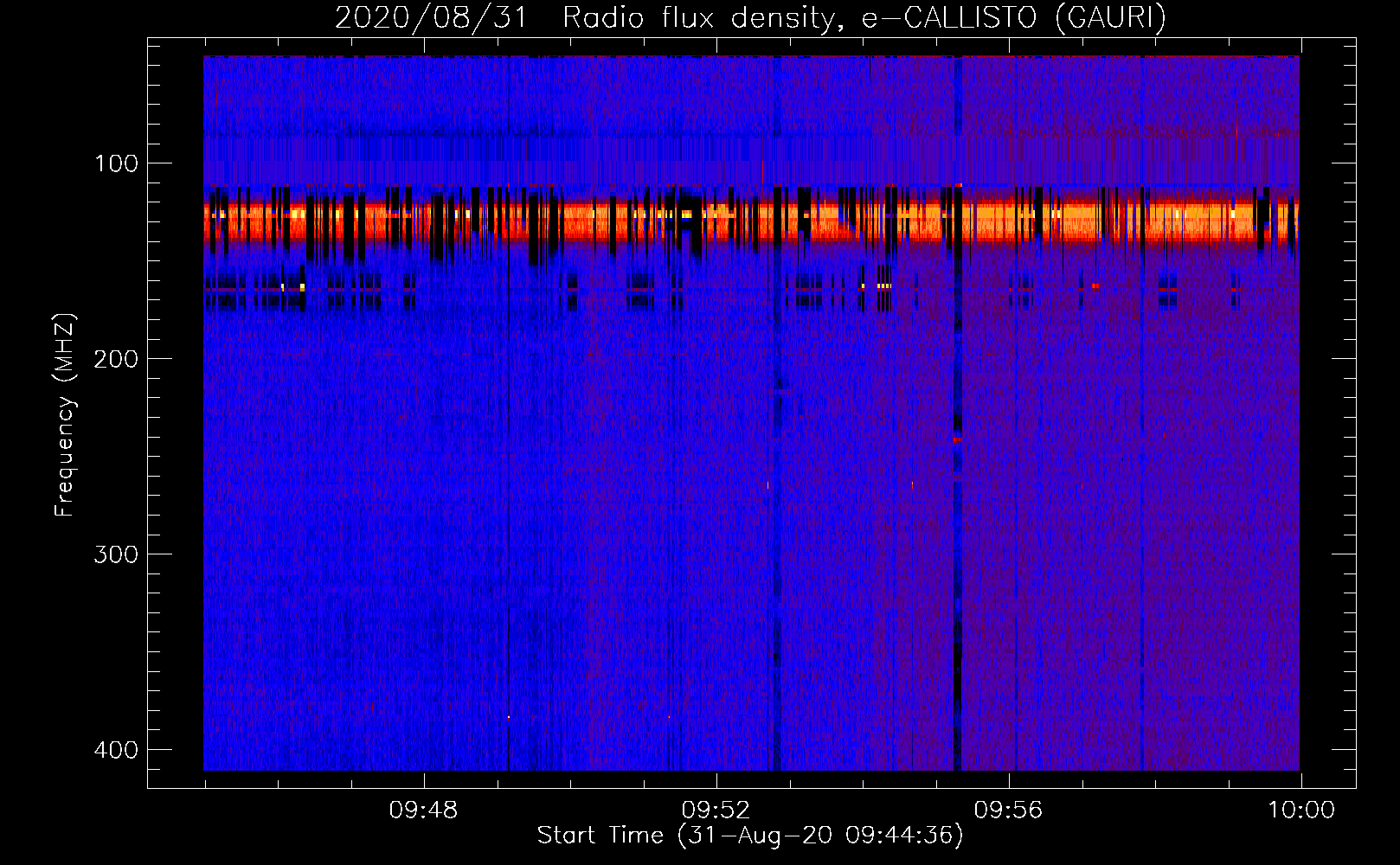Click the '09:48' time tick label
This screenshot has width=1400, height=865.
[423, 811]
